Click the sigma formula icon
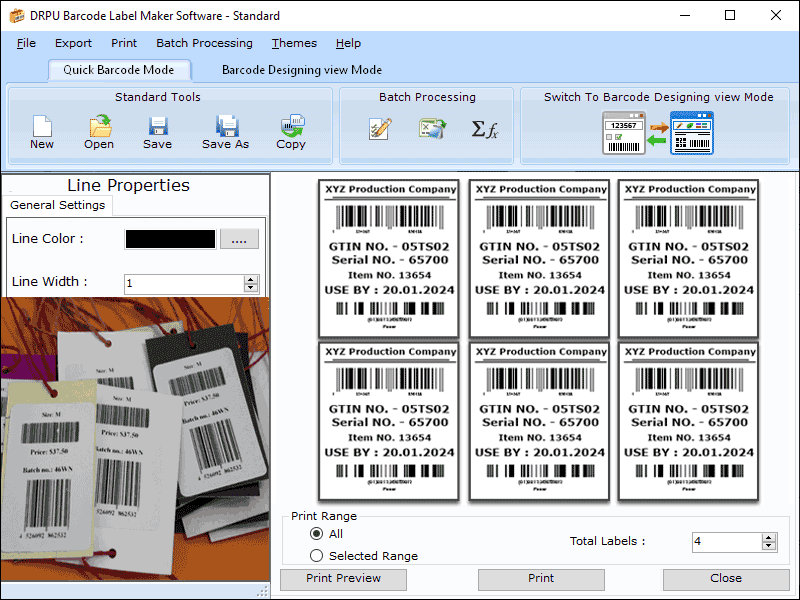 point(485,129)
